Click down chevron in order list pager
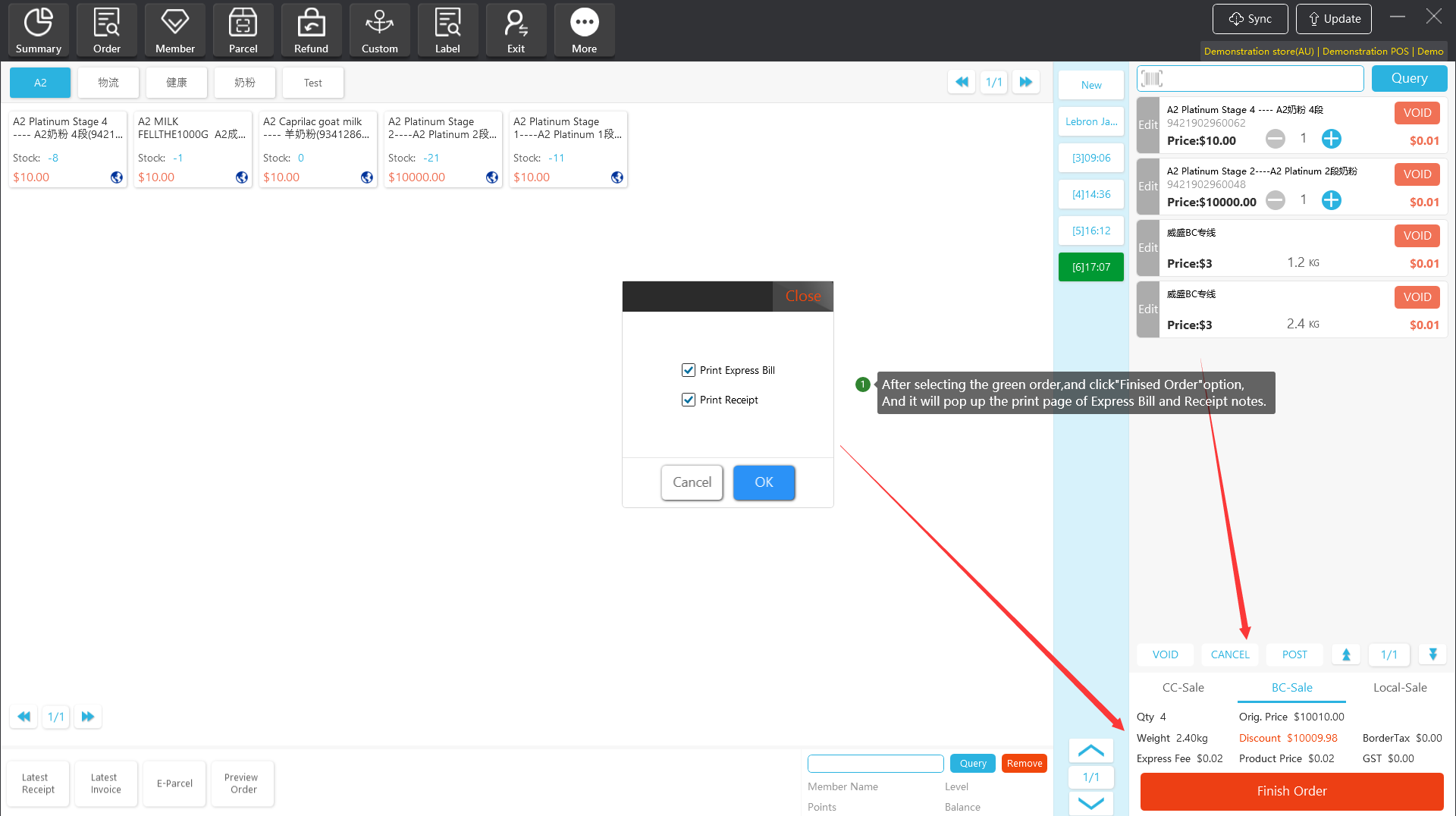The width and height of the screenshot is (1456, 816). click(x=1090, y=803)
